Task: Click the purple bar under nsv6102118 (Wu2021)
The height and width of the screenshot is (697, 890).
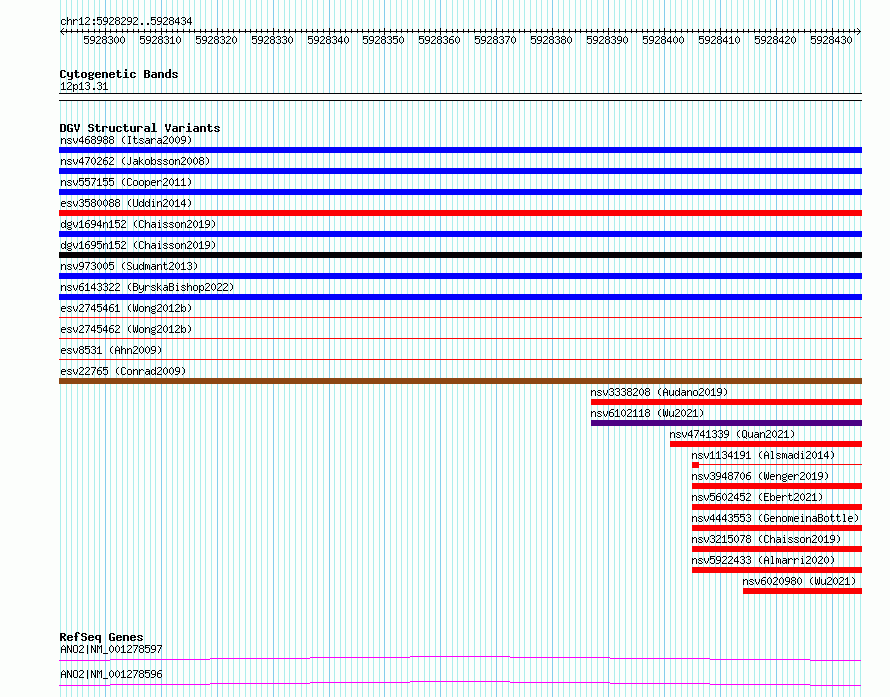Action: click(727, 423)
